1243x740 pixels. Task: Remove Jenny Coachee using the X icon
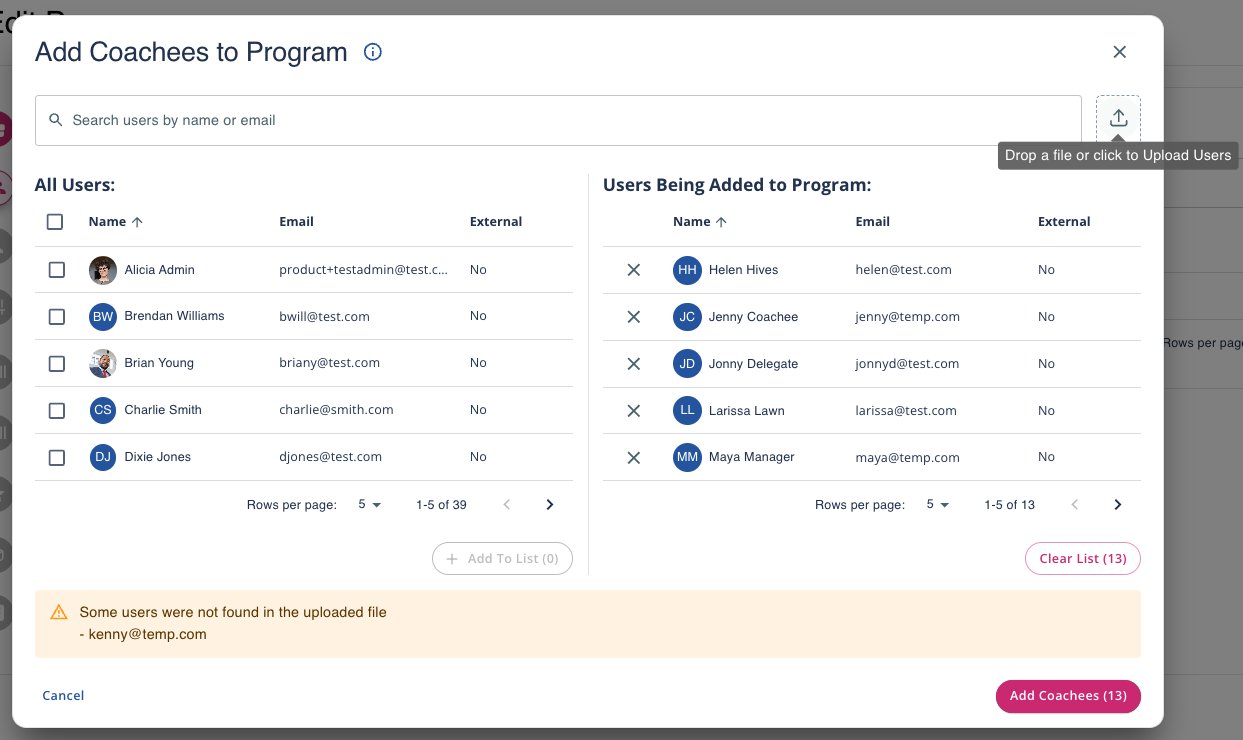pyautogui.click(x=633, y=317)
